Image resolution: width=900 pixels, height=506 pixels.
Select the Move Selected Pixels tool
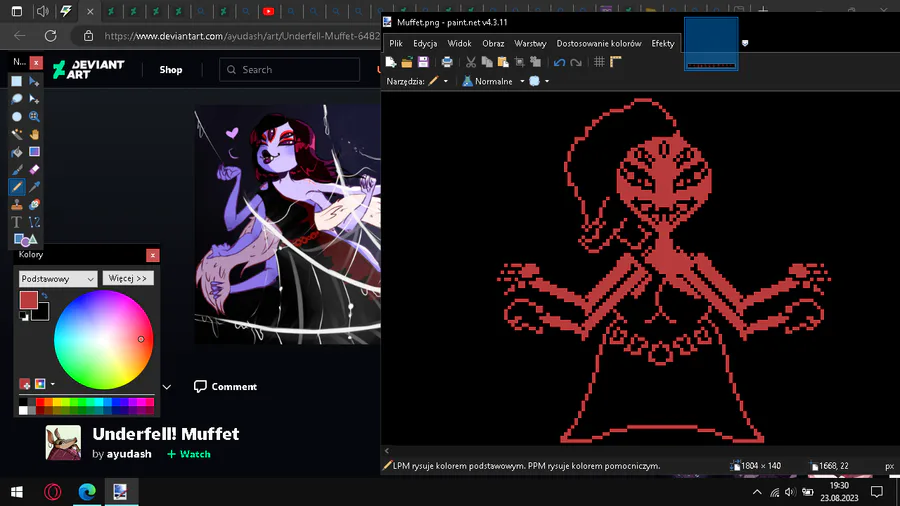pos(34,81)
